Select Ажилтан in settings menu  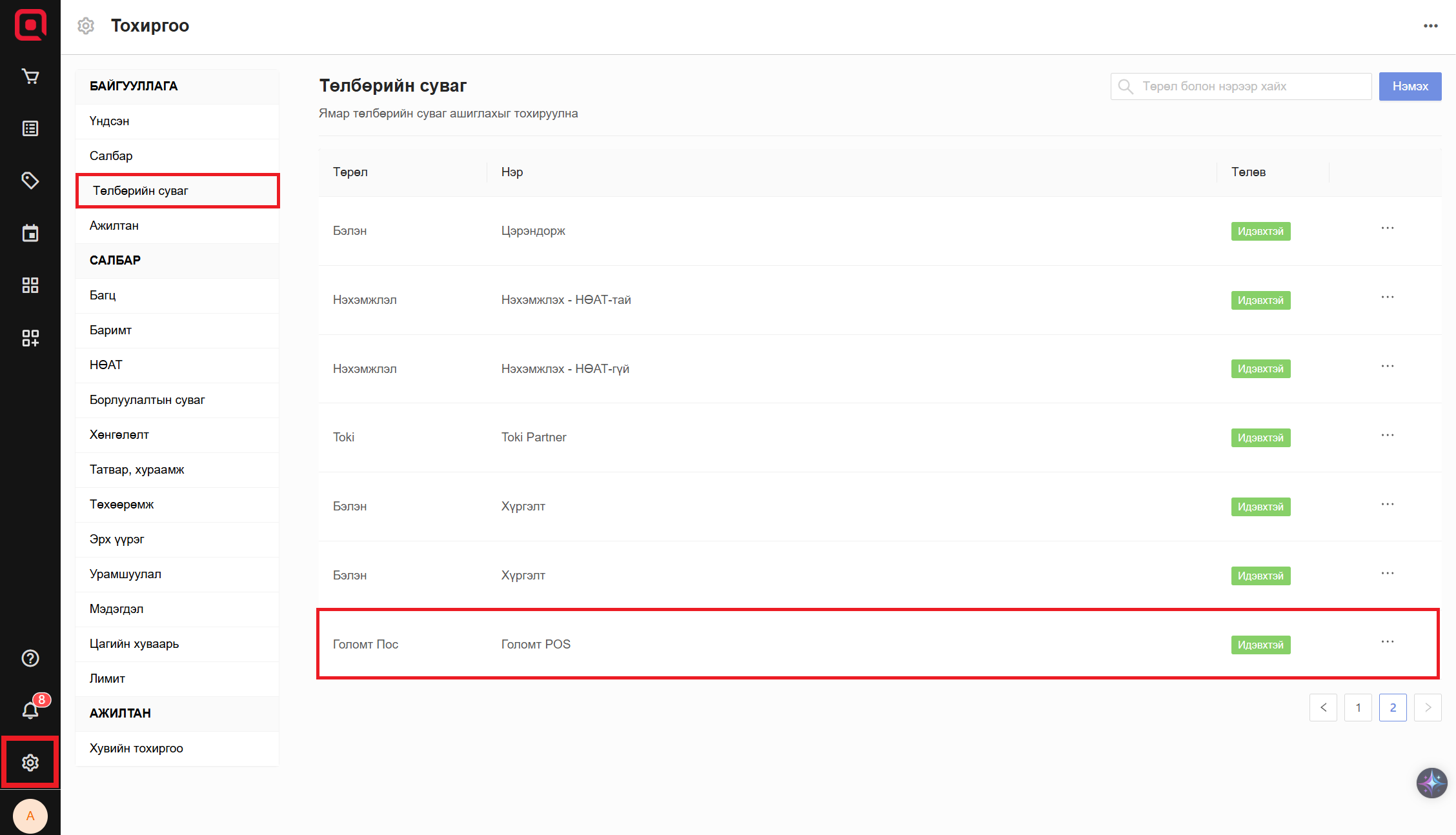[x=114, y=226]
